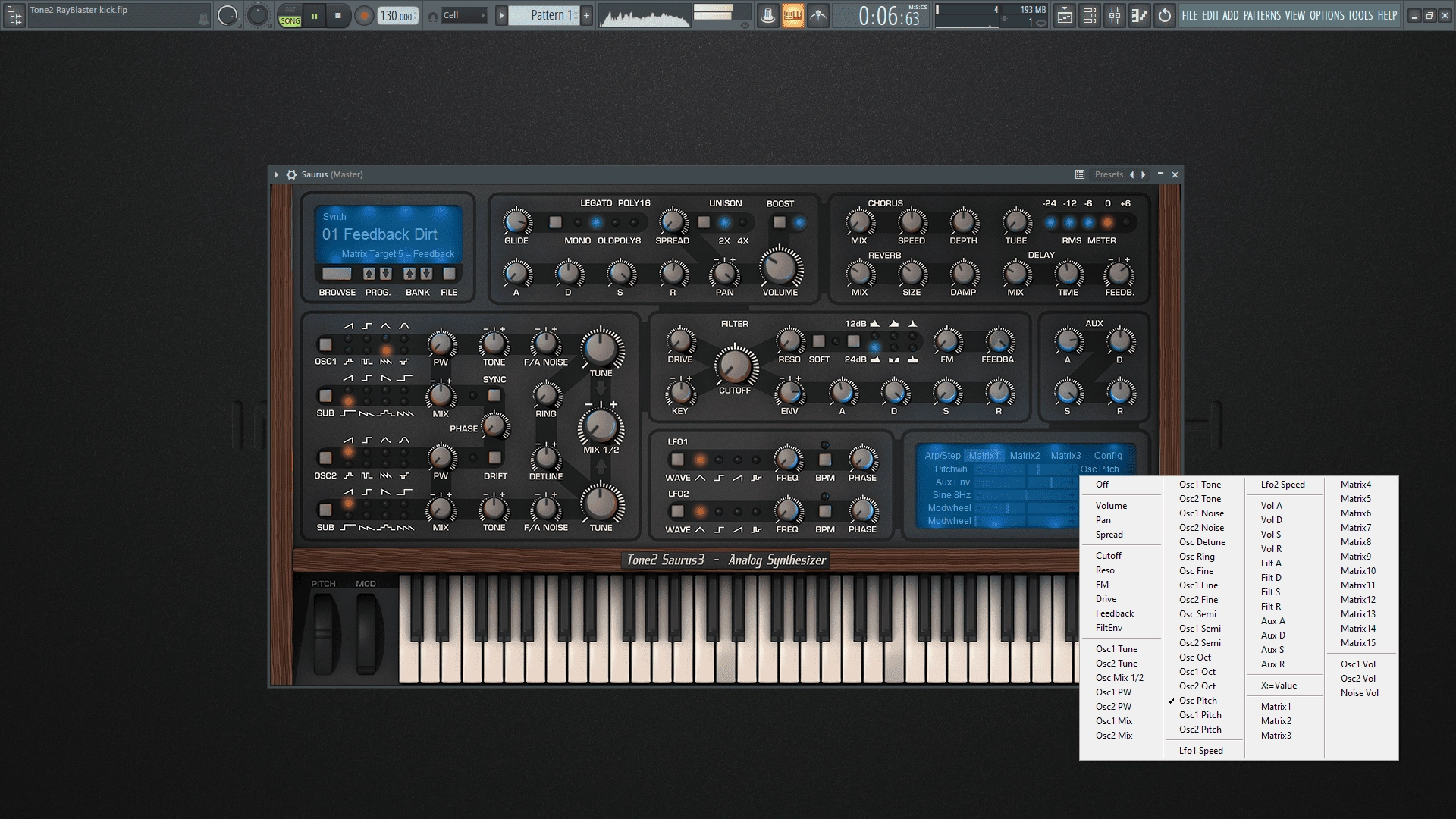Click the Saurus plugin settings gear icon
The height and width of the screenshot is (819, 1456).
pyautogui.click(x=291, y=174)
